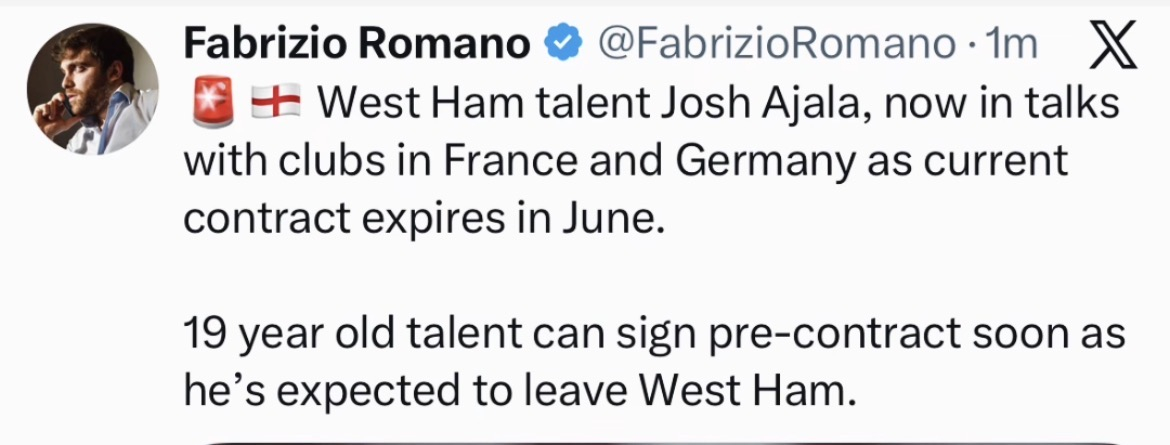Screen dimensions: 1170x445
Task: Click the 1m timestamp
Action: [1011, 45]
